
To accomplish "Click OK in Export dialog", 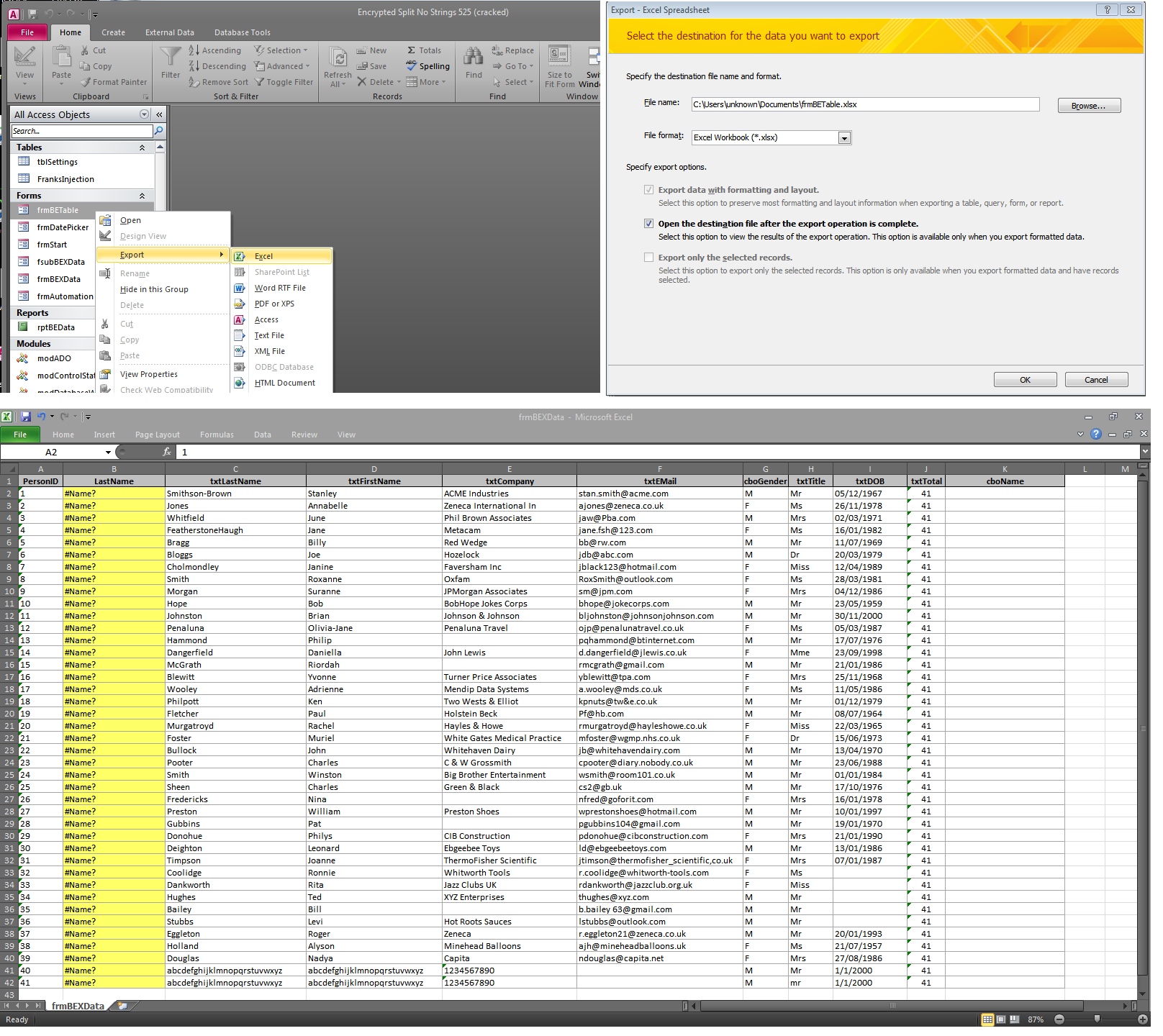I will (x=1025, y=380).
